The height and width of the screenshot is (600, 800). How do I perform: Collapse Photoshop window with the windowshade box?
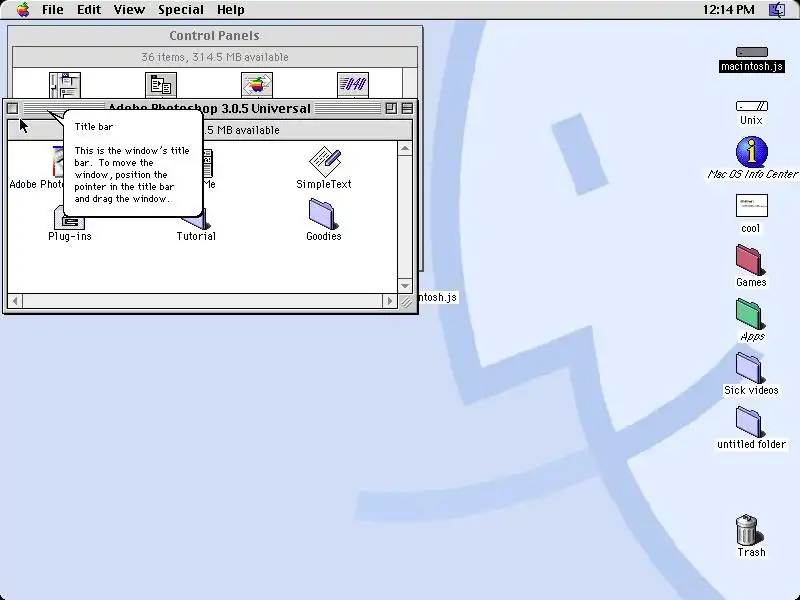point(407,108)
